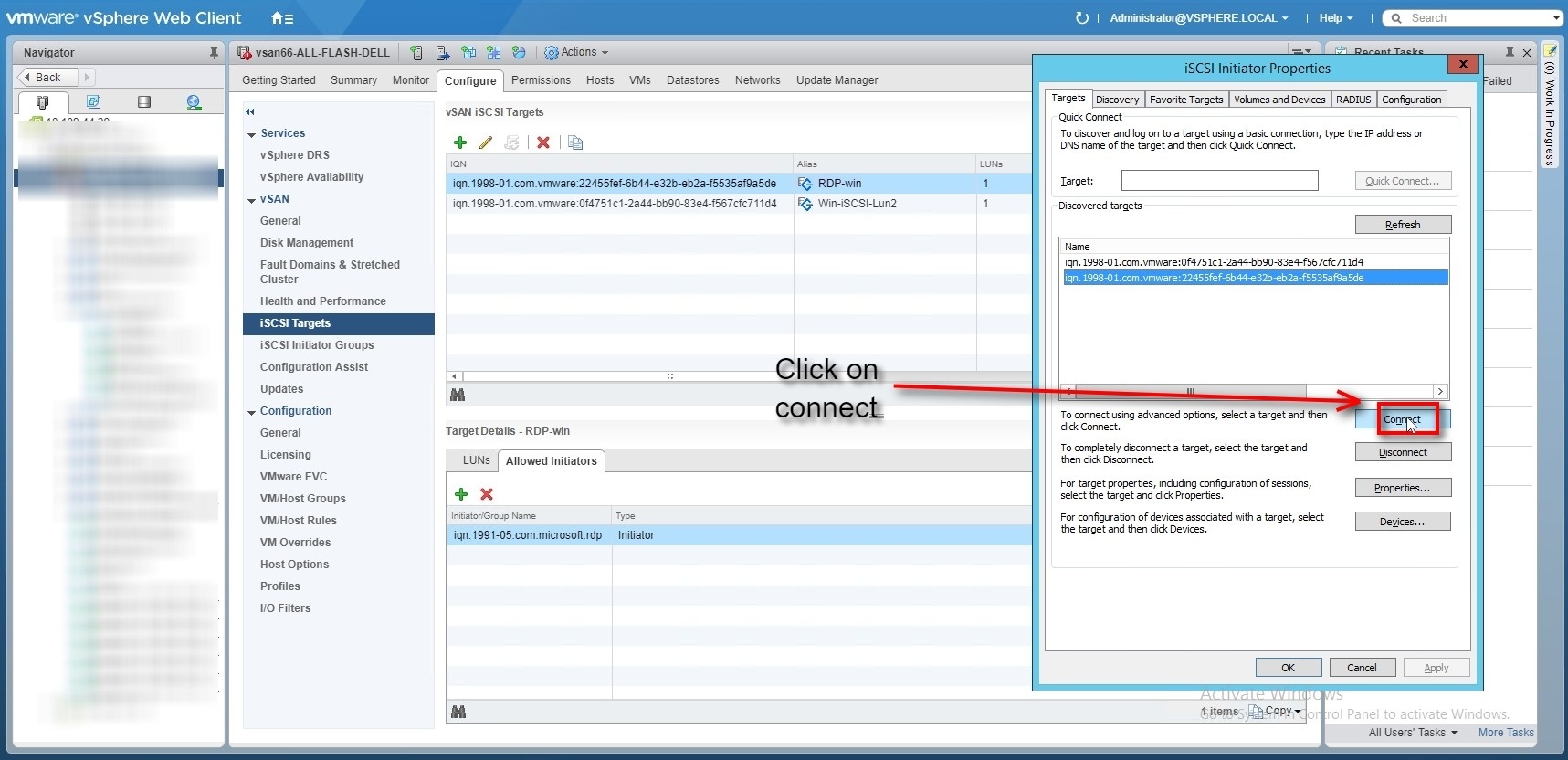Click the pencil edit icon for iSCSI targets
1568x760 pixels.
pos(486,142)
